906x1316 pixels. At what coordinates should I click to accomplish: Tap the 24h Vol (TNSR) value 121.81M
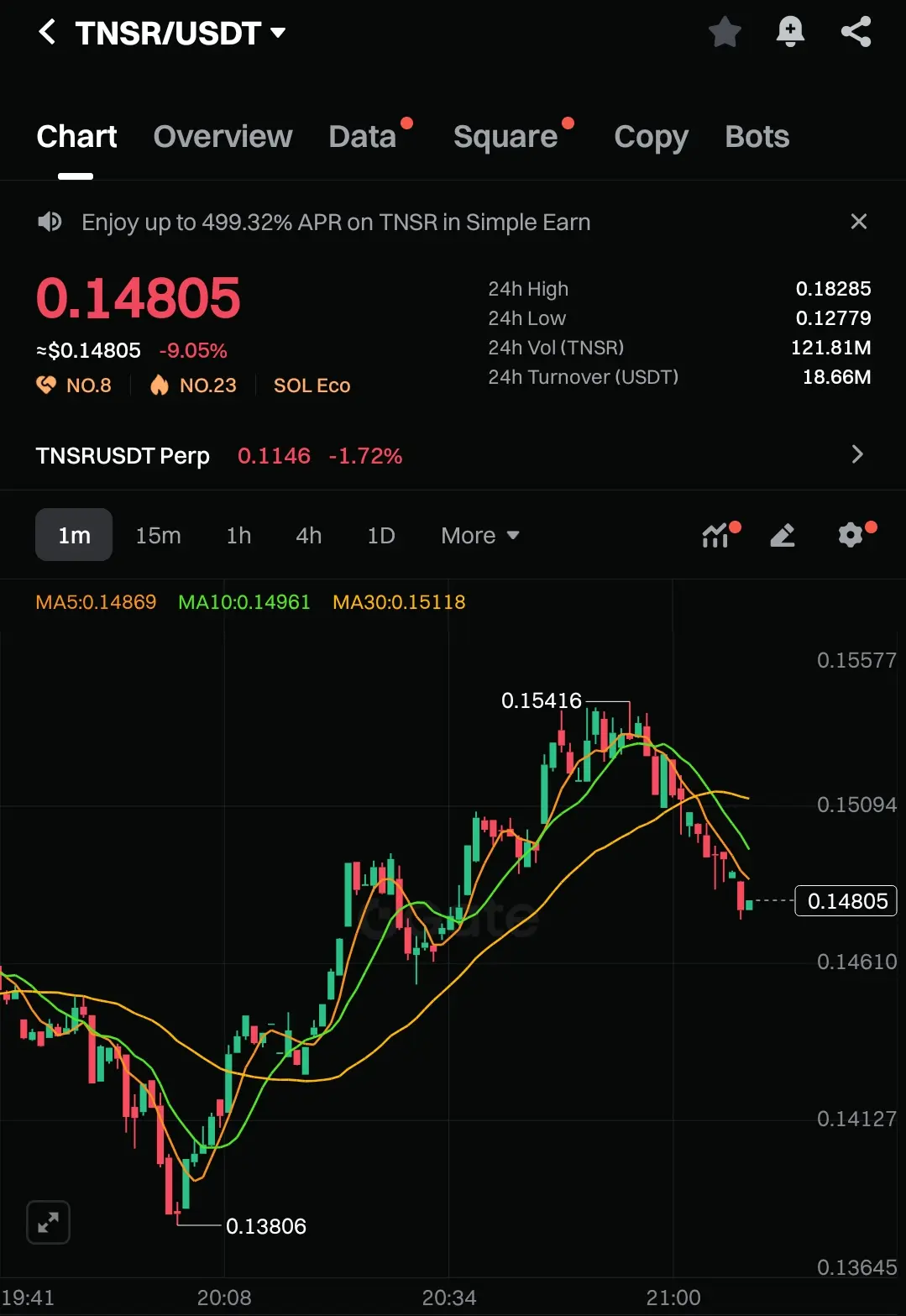click(x=830, y=348)
